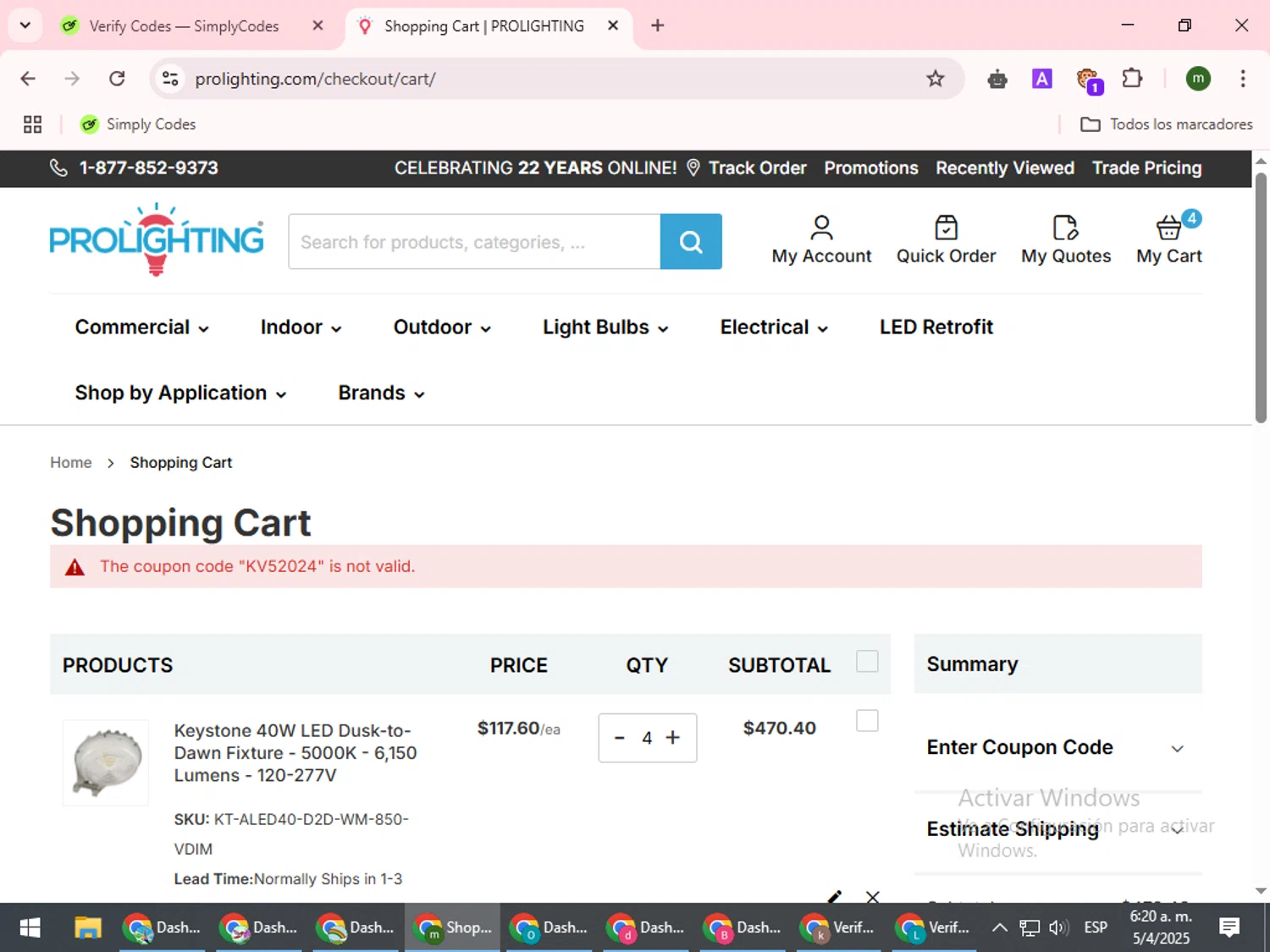Image resolution: width=1270 pixels, height=952 pixels.
Task: Open My Account icon
Action: [821, 228]
